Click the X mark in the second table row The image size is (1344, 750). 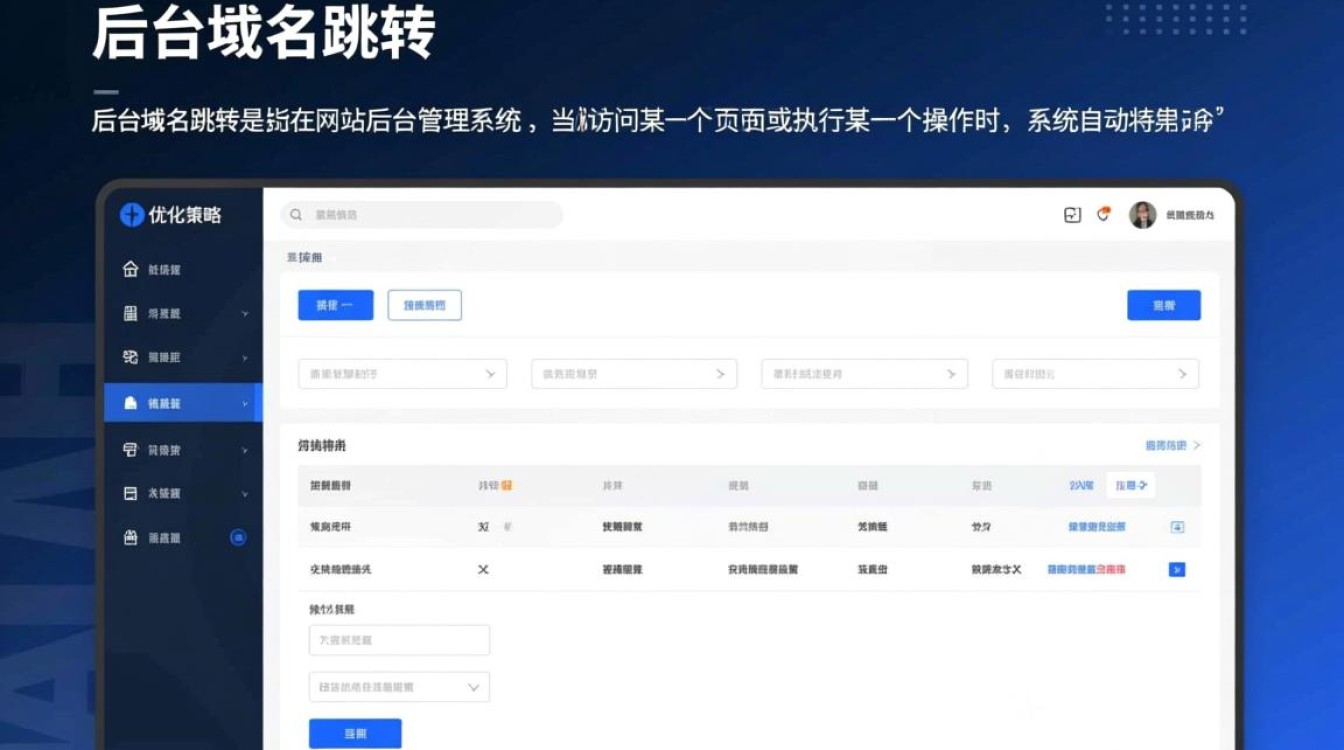[482, 569]
